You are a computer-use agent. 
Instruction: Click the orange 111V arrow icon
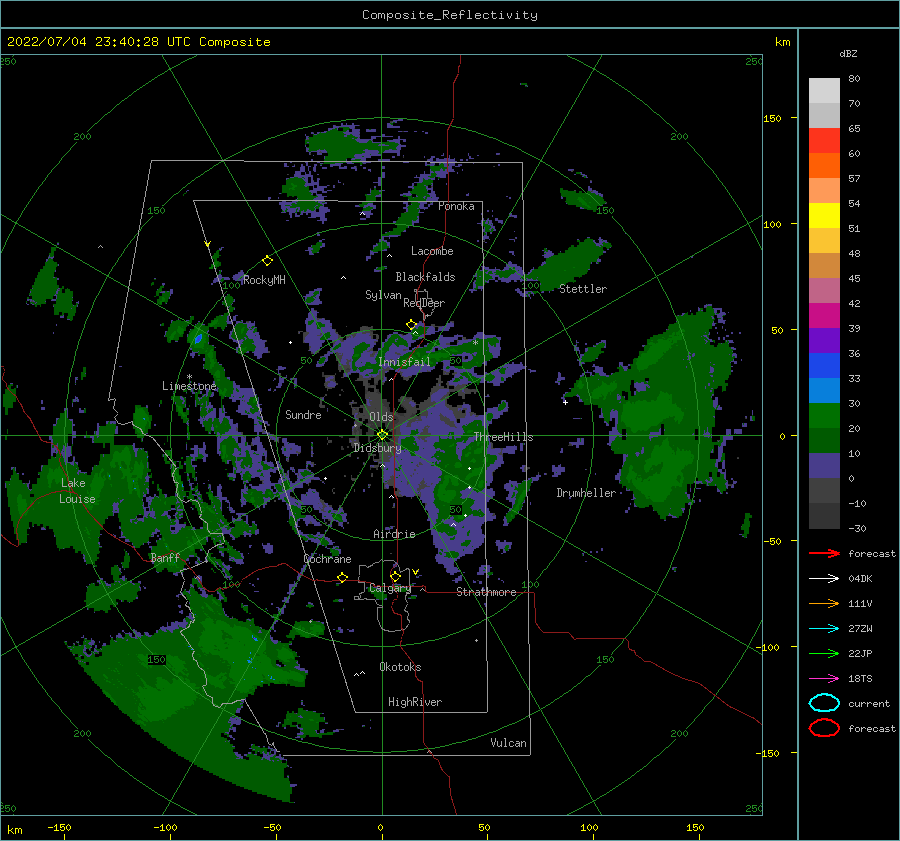pyautogui.click(x=824, y=603)
